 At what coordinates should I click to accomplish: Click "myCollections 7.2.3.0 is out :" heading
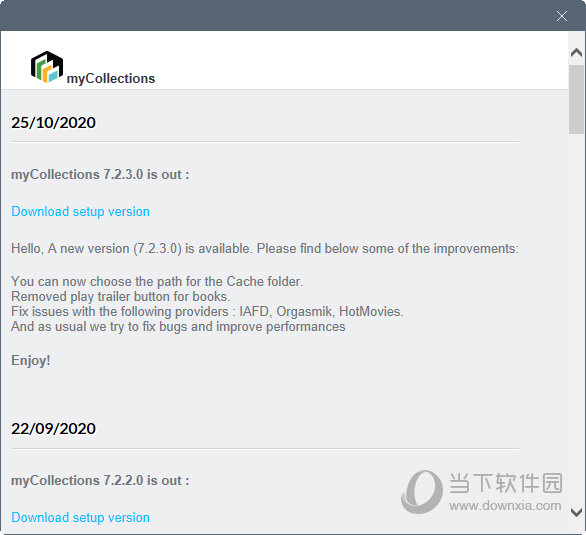100,174
